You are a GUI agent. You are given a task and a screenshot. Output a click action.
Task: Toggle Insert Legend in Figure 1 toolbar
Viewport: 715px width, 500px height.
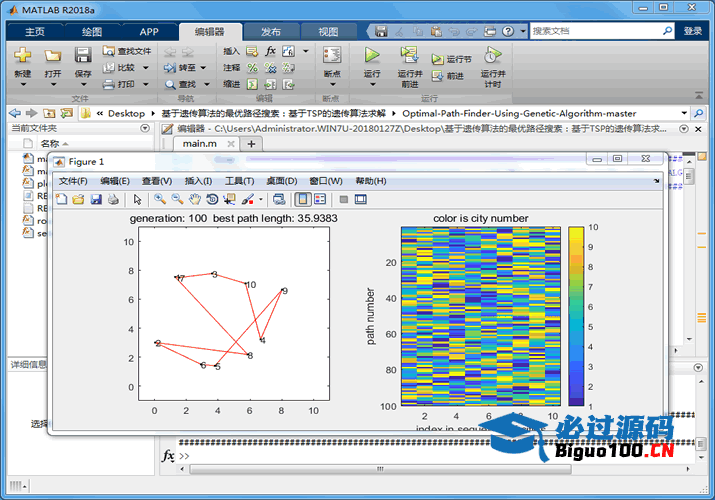(x=320, y=199)
